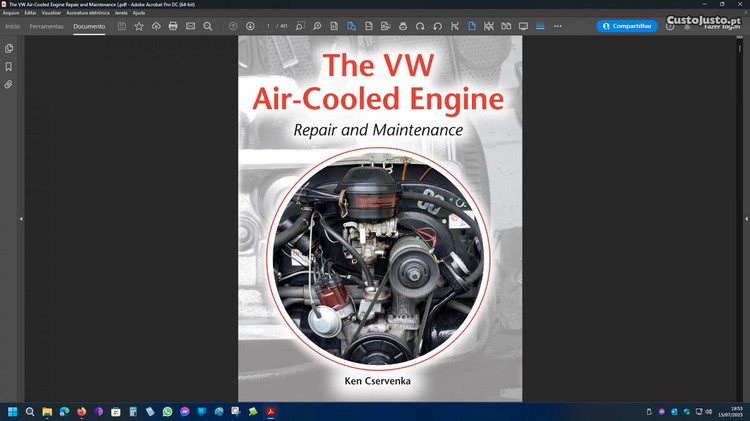Open the magnifier search tool
Viewport: 750px width, 421px height.
click(208, 26)
